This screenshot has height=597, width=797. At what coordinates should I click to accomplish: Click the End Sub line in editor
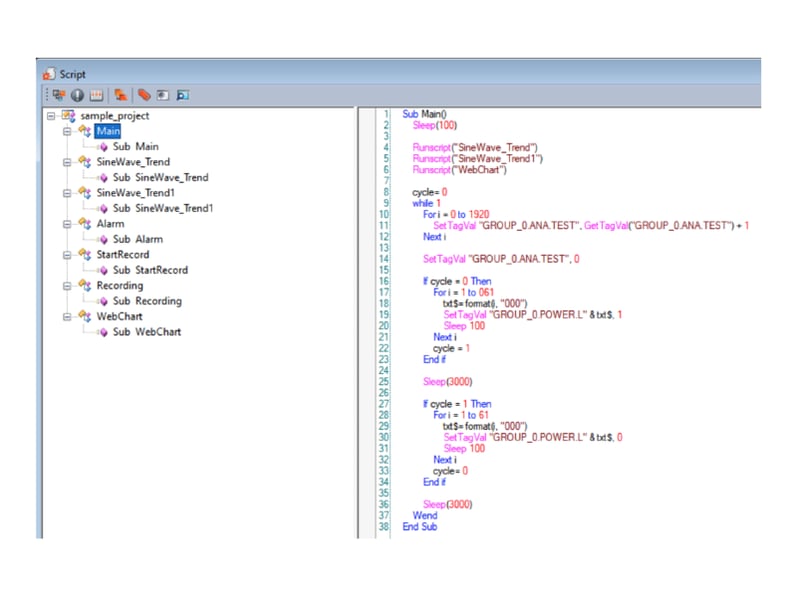pyautogui.click(x=419, y=526)
